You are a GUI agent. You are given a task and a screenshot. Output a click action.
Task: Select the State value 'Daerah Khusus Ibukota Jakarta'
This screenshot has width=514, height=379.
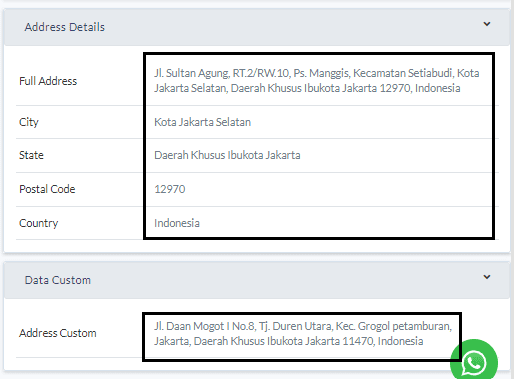[x=227, y=155]
